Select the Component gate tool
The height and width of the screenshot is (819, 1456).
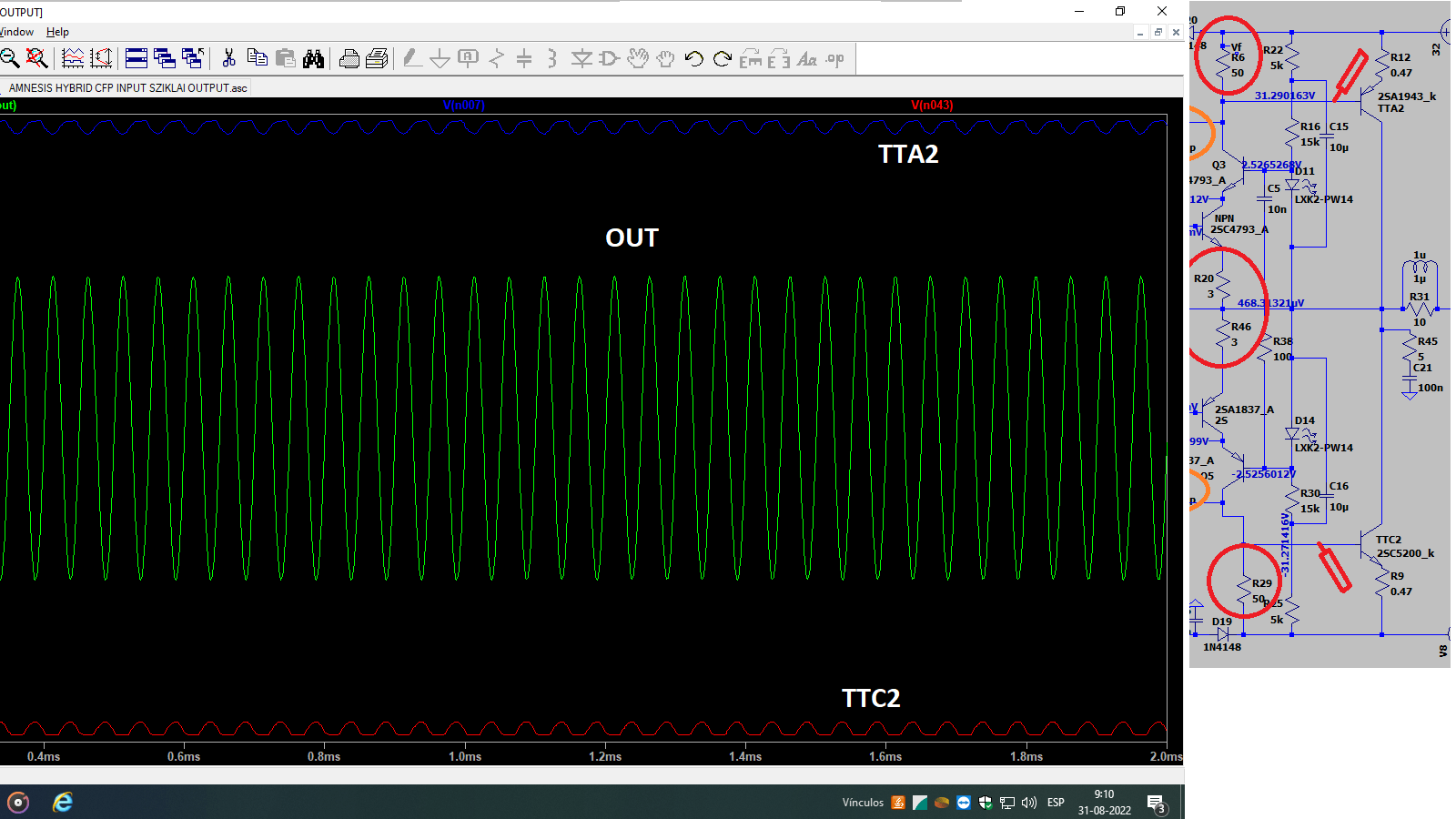pos(610,59)
